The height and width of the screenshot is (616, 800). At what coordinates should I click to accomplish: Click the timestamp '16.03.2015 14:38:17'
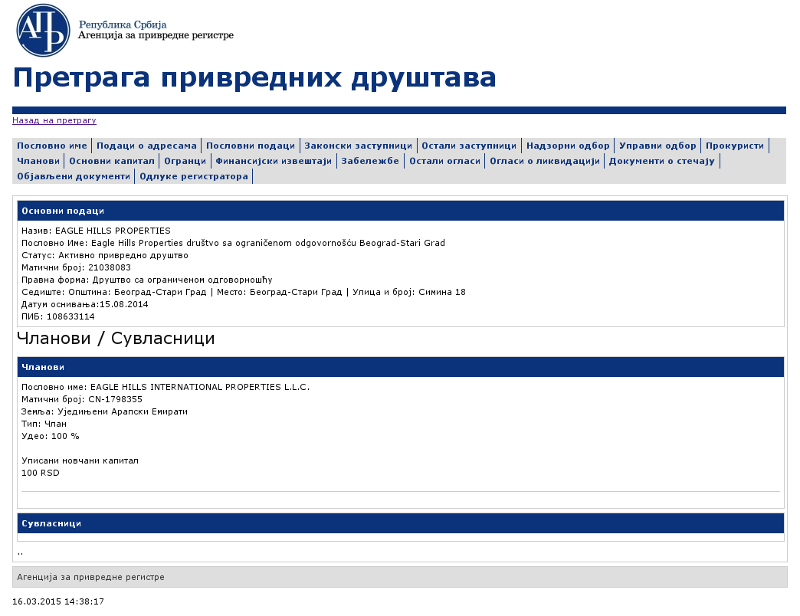tap(58, 602)
